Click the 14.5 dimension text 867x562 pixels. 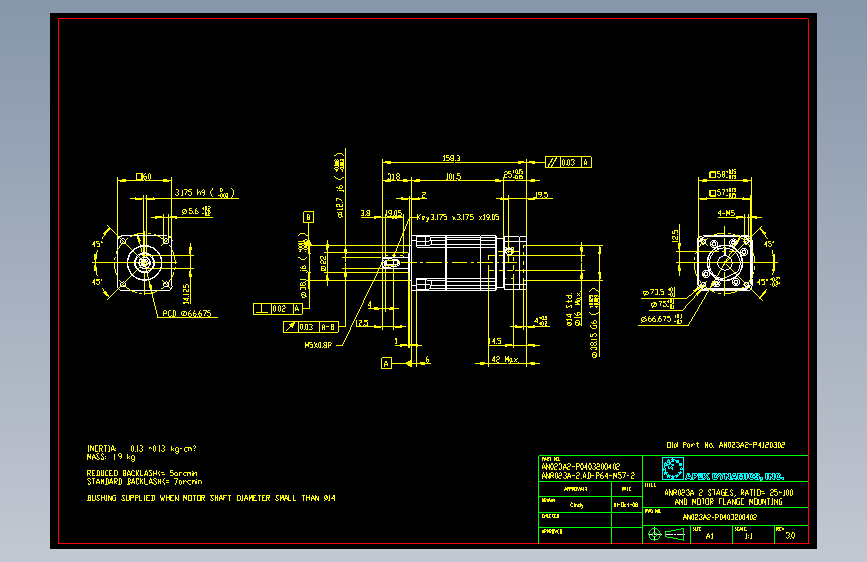click(x=495, y=341)
